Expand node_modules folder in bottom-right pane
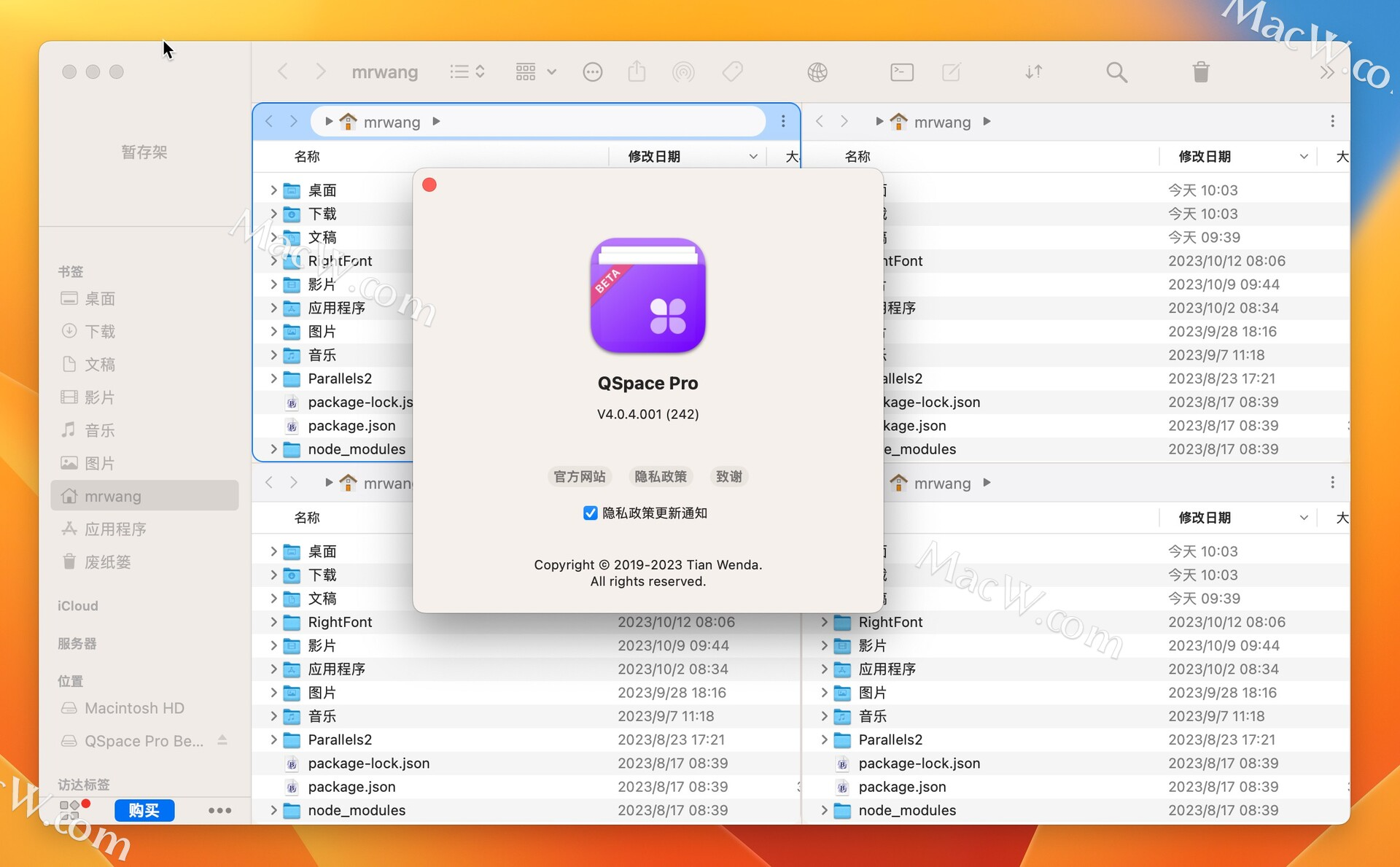 pyautogui.click(x=824, y=810)
